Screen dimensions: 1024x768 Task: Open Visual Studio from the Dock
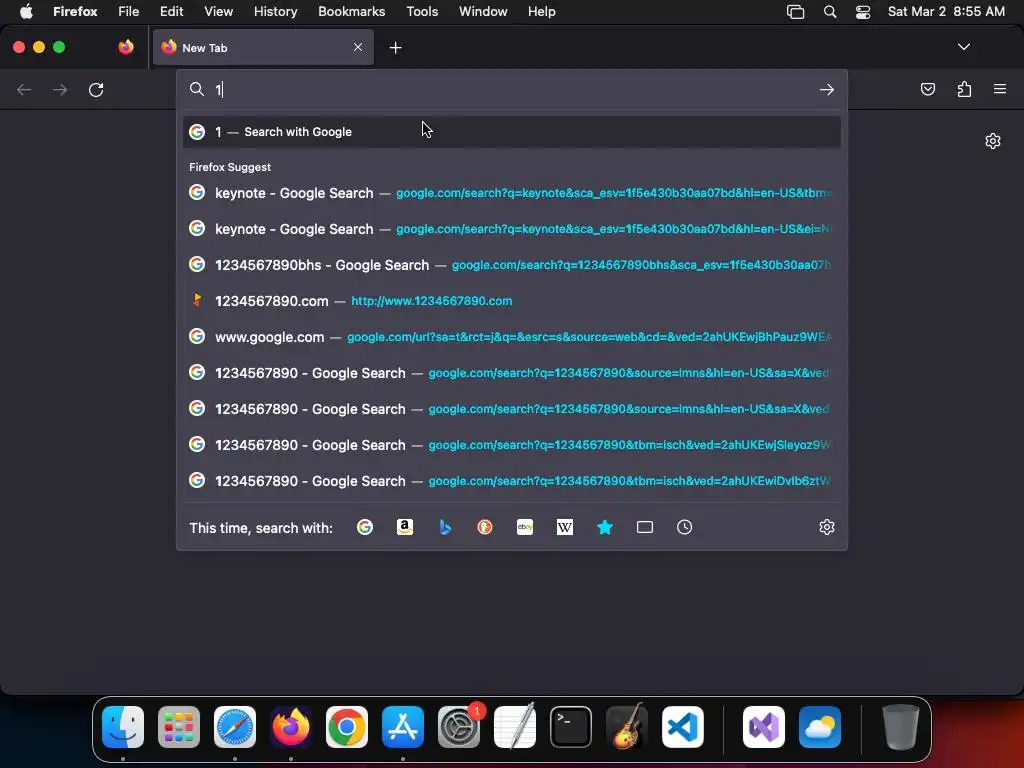pos(763,727)
